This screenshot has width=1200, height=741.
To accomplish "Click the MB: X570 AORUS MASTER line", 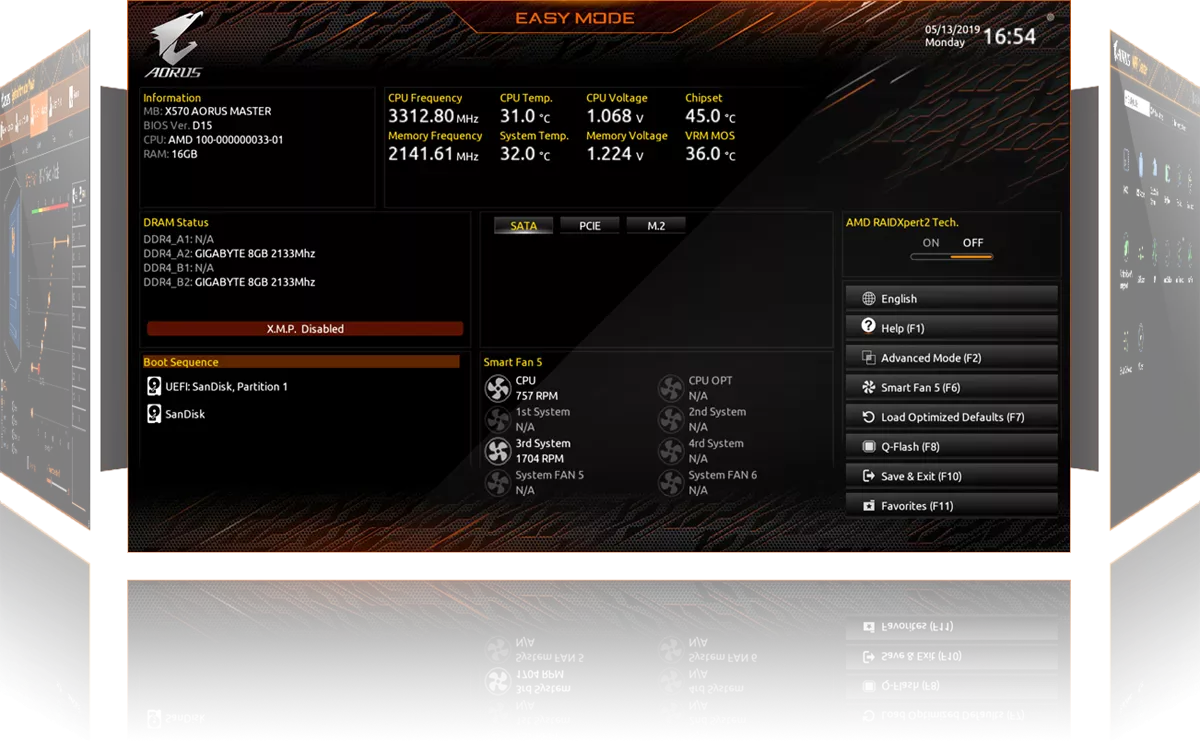I will click(x=207, y=112).
